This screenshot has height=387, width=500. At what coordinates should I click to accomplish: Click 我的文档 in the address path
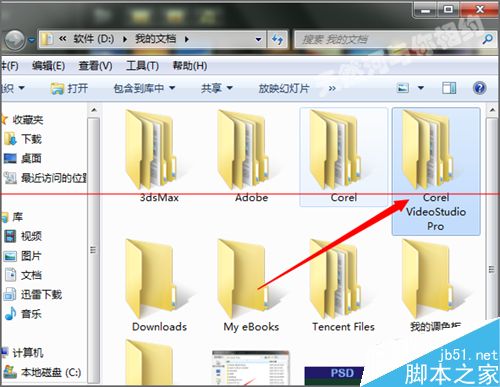pyautogui.click(x=155, y=39)
